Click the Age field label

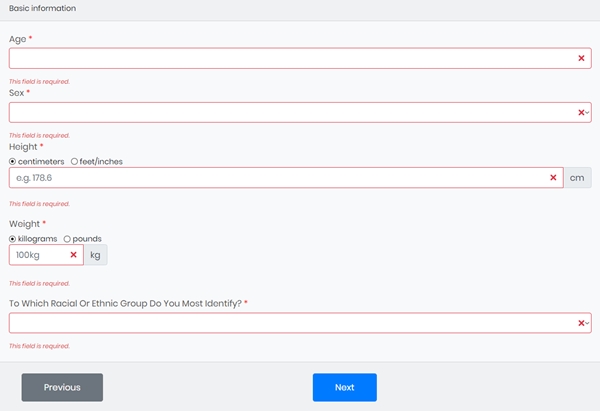click(x=18, y=39)
